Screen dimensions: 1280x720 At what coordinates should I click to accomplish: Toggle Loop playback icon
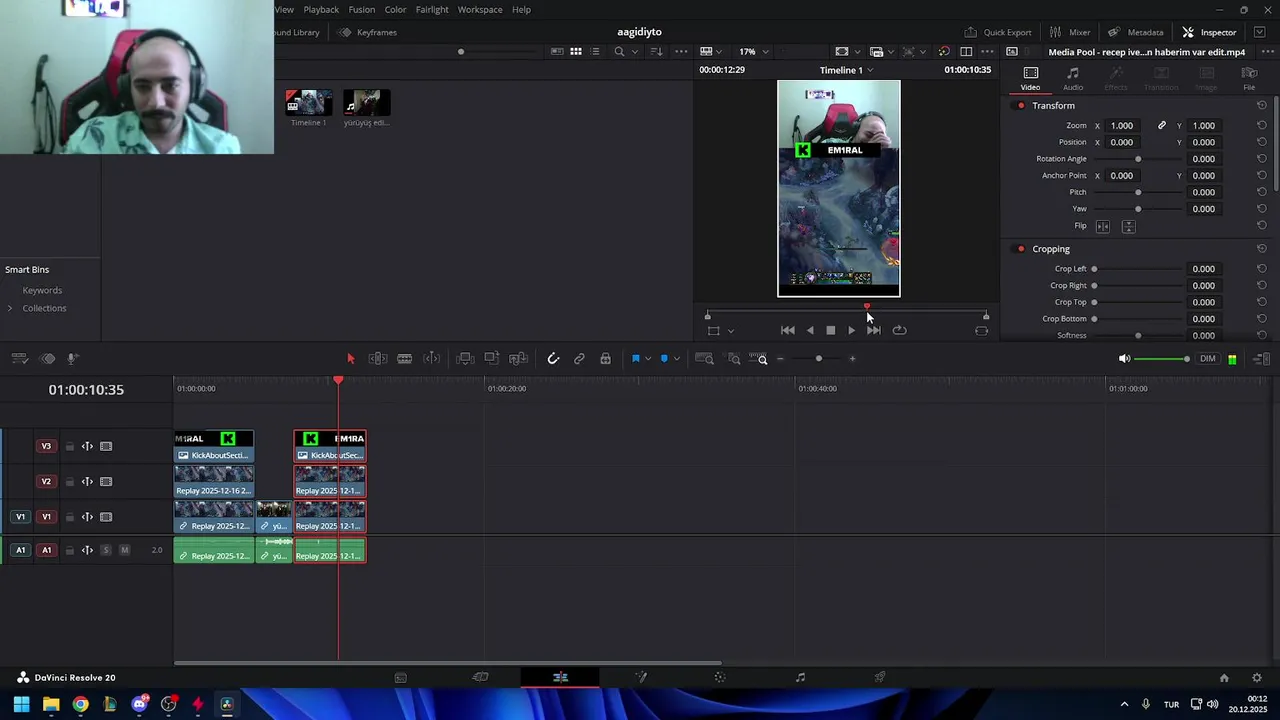pyautogui.click(x=899, y=330)
